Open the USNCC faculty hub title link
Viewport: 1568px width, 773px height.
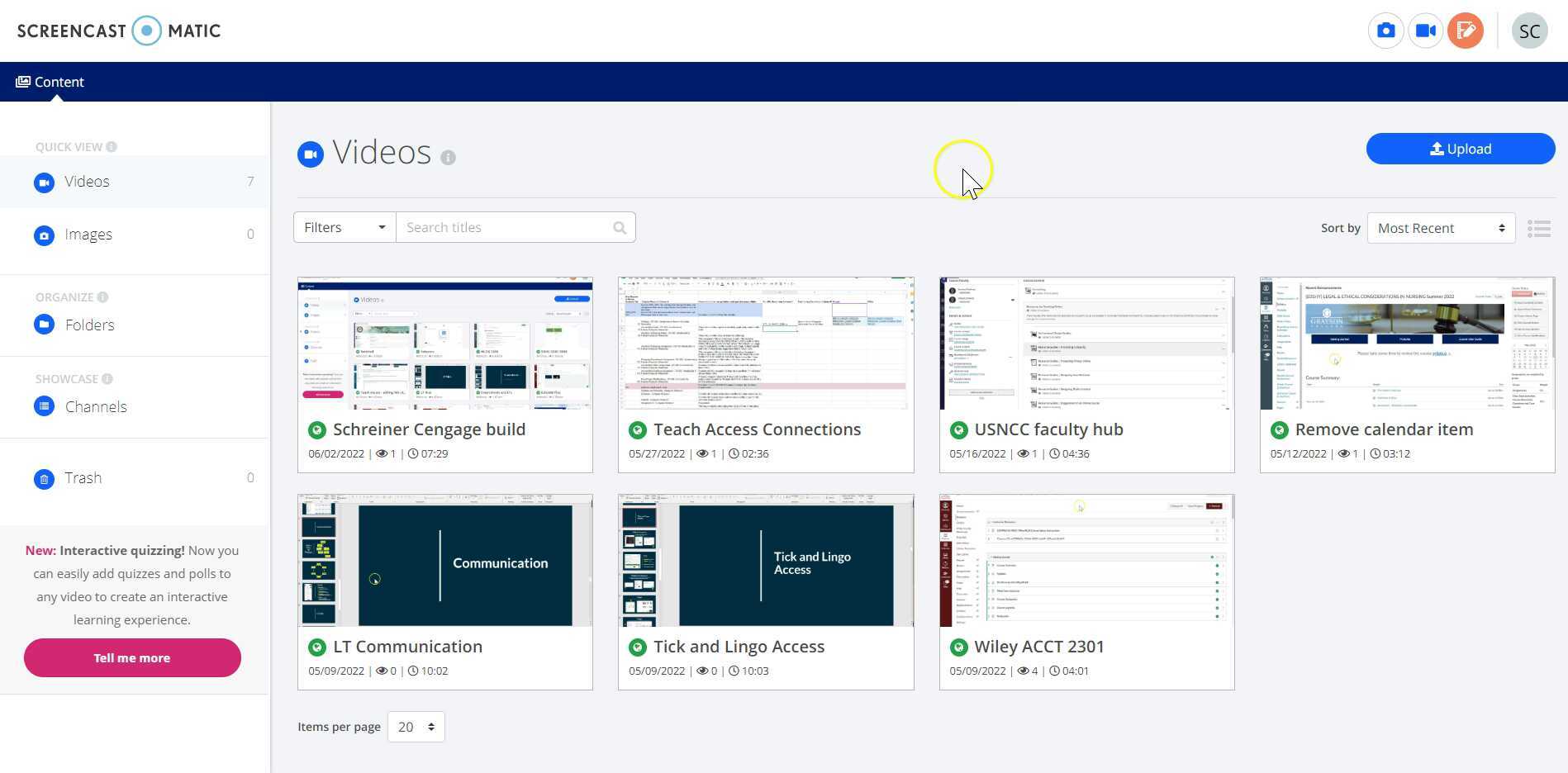click(x=1049, y=430)
